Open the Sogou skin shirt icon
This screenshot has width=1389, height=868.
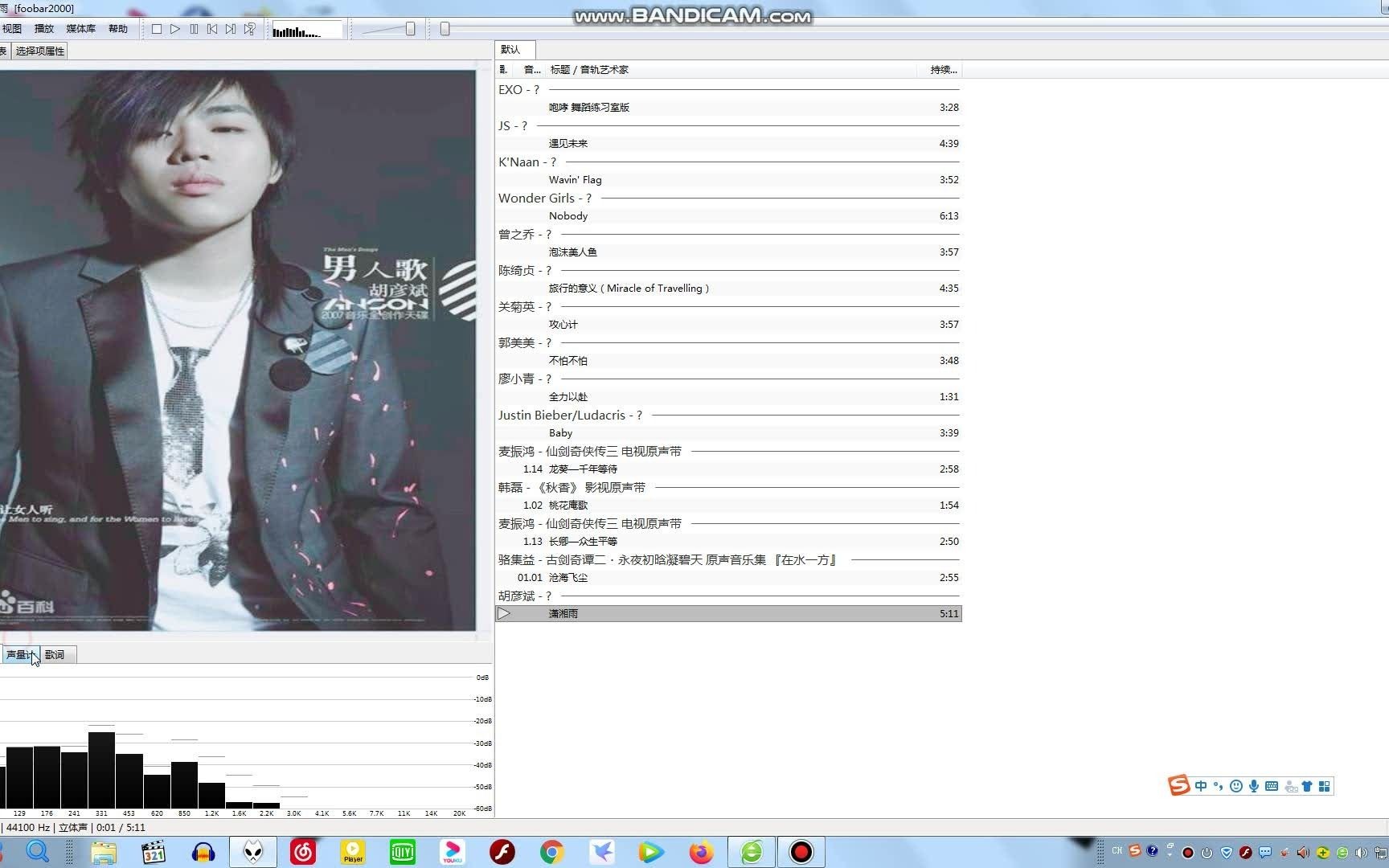(x=1307, y=786)
